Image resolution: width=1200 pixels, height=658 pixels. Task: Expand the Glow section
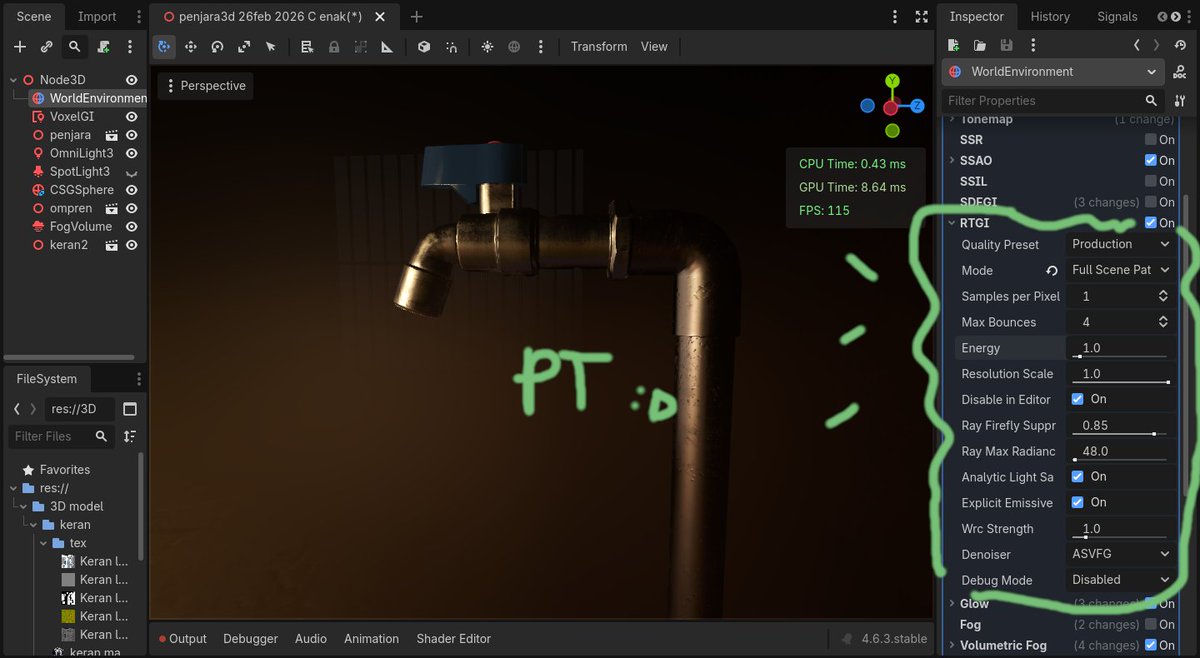click(952, 603)
